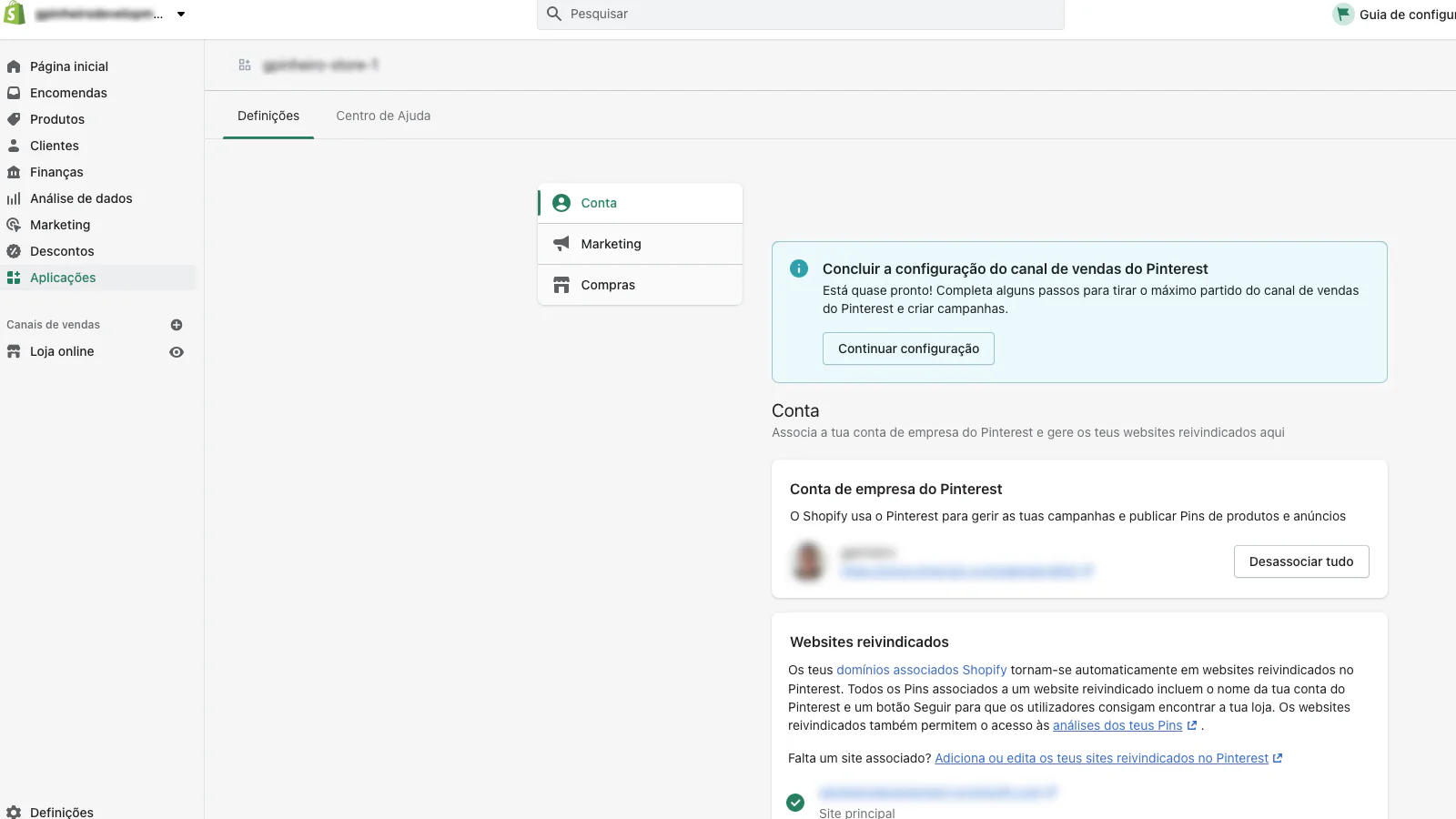The height and width of the screenshot is (819, 1456).
Task: Click the Descontos percent icon
Action: click(x=14, y=251)
